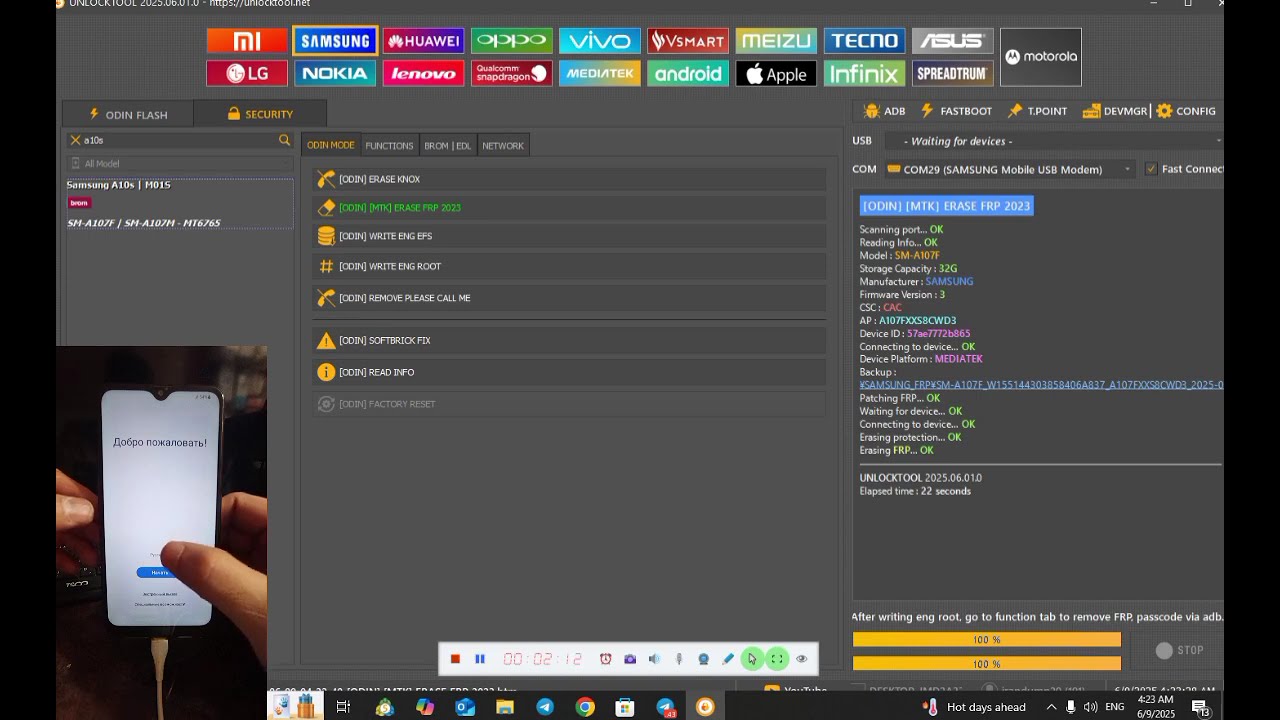
Task: Open the USB waiting for devices dropdown
Action: coord(1055,141)
